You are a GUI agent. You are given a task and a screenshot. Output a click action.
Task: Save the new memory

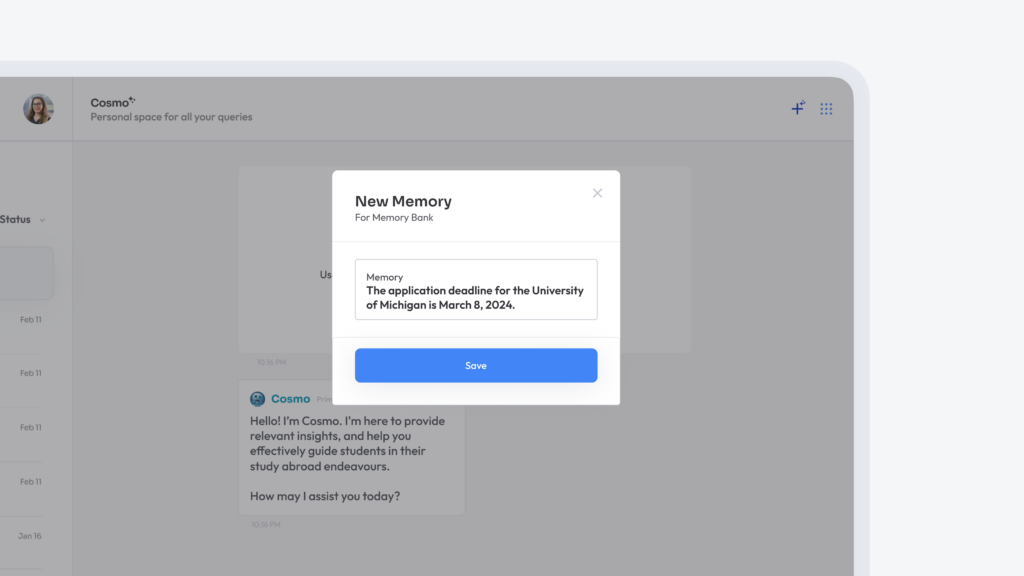tap(475, 365)
